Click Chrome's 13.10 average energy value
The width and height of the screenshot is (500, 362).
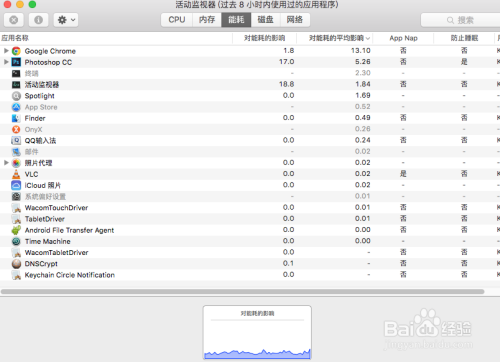pos(361,51)
